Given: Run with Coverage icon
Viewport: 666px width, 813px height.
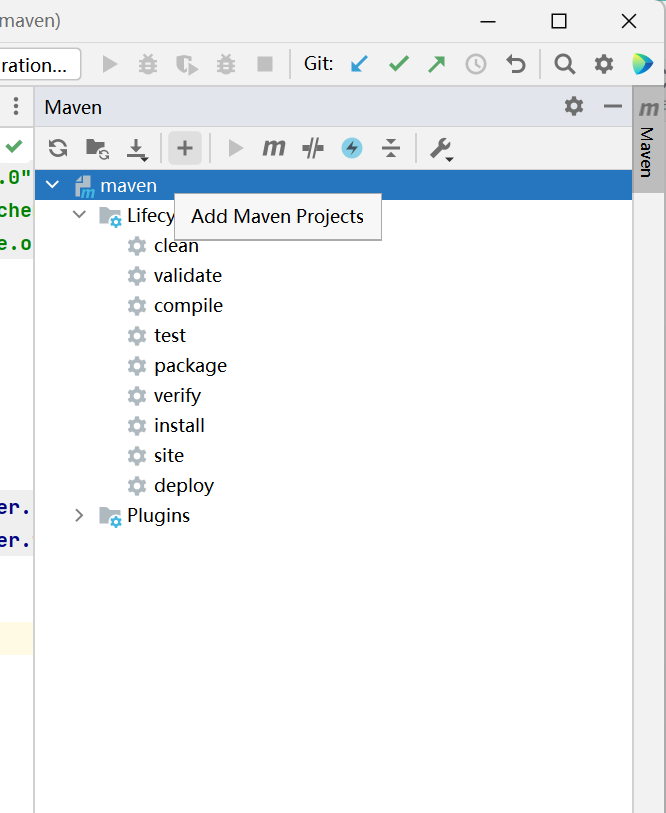Looking at the screenshot, I should [x=187, y=65].
